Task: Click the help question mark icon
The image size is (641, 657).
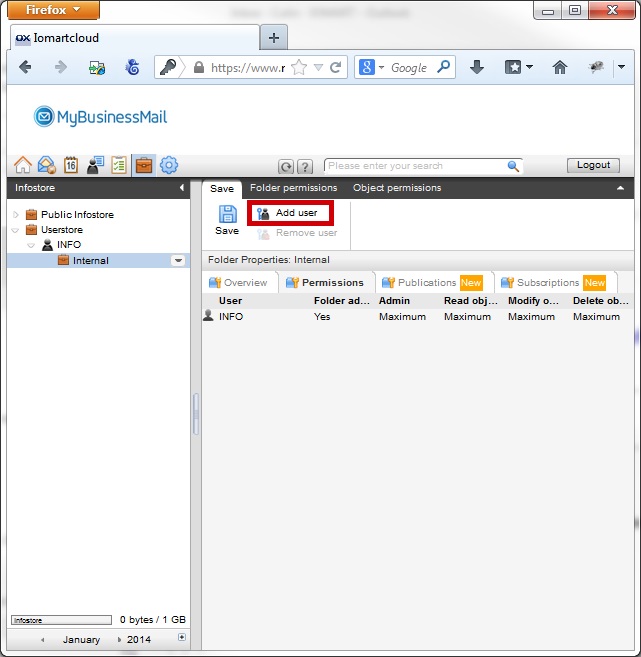Action: [305, 166]
